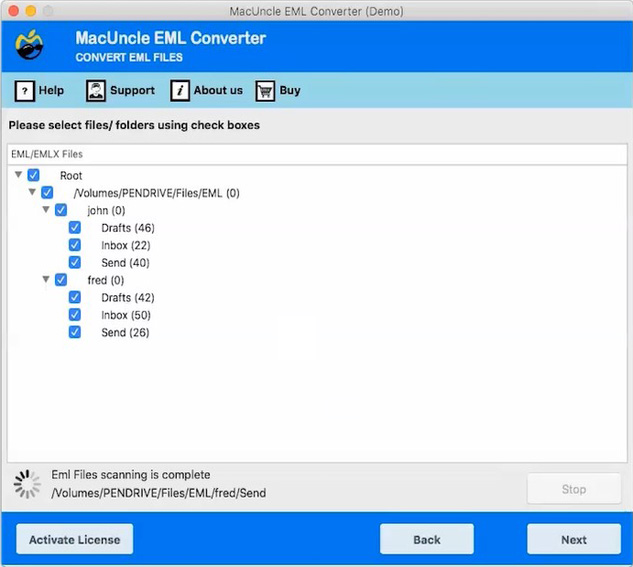Open the About us toolbar label

(218, 90)
